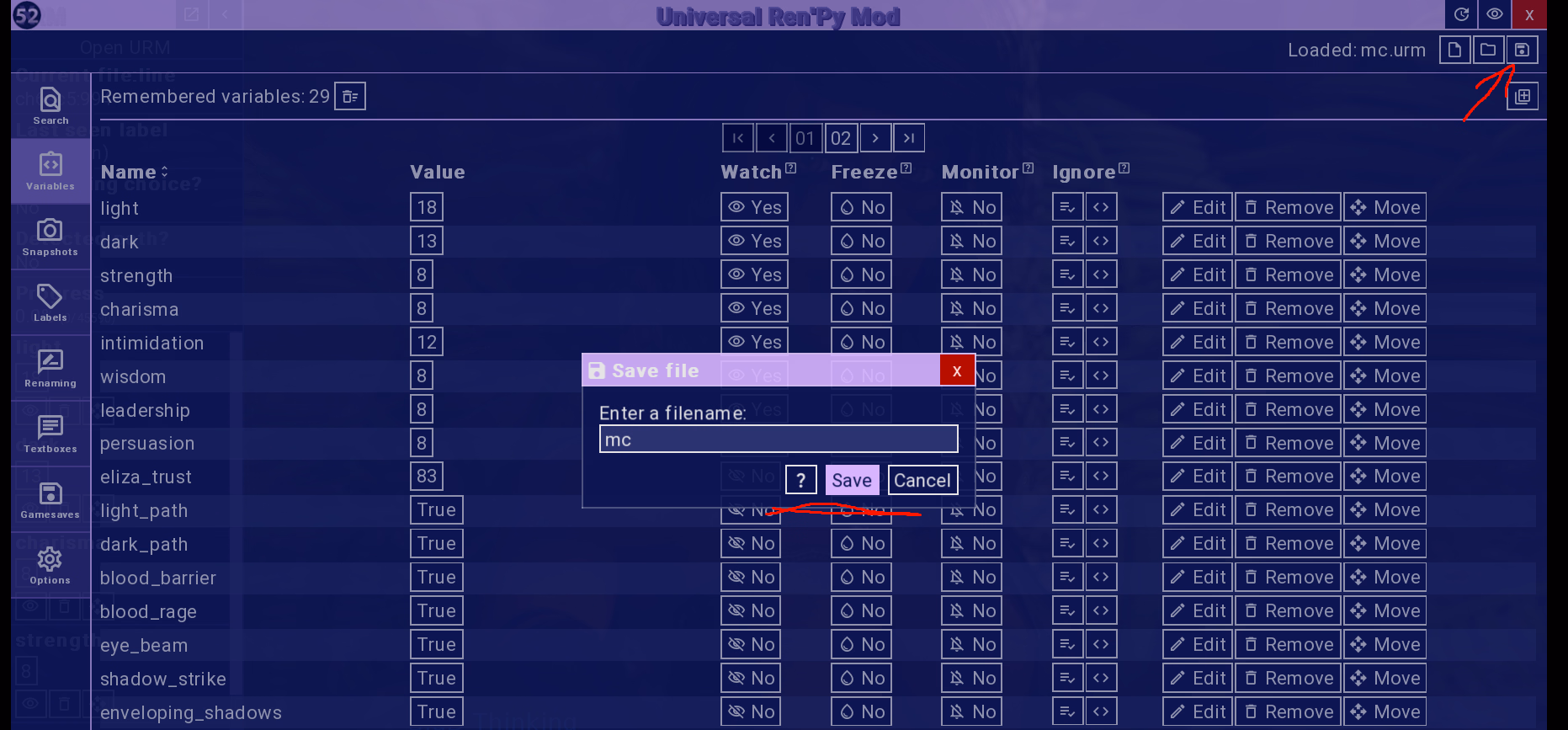Open the Freeze column help icon

click(x=906, y=168)
